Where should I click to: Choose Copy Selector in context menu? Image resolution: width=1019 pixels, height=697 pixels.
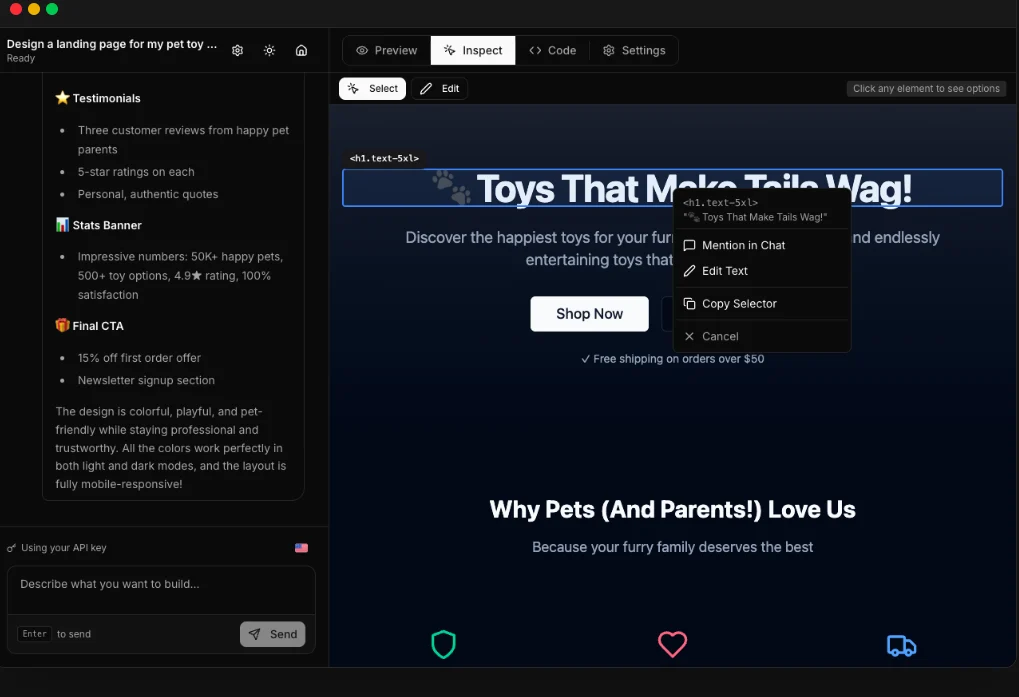(762, 303)
